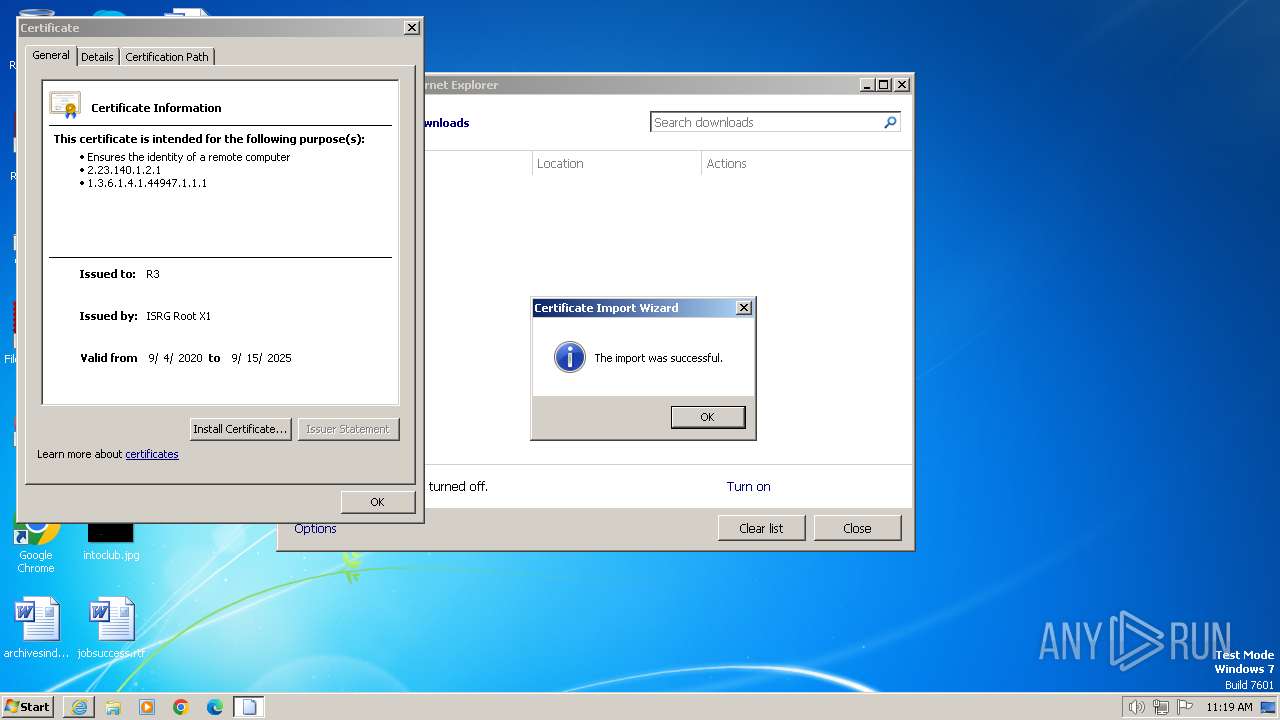This screenshot has height=720, width=1280.
Task: Click Clear list button
Action: click(761, 528)
